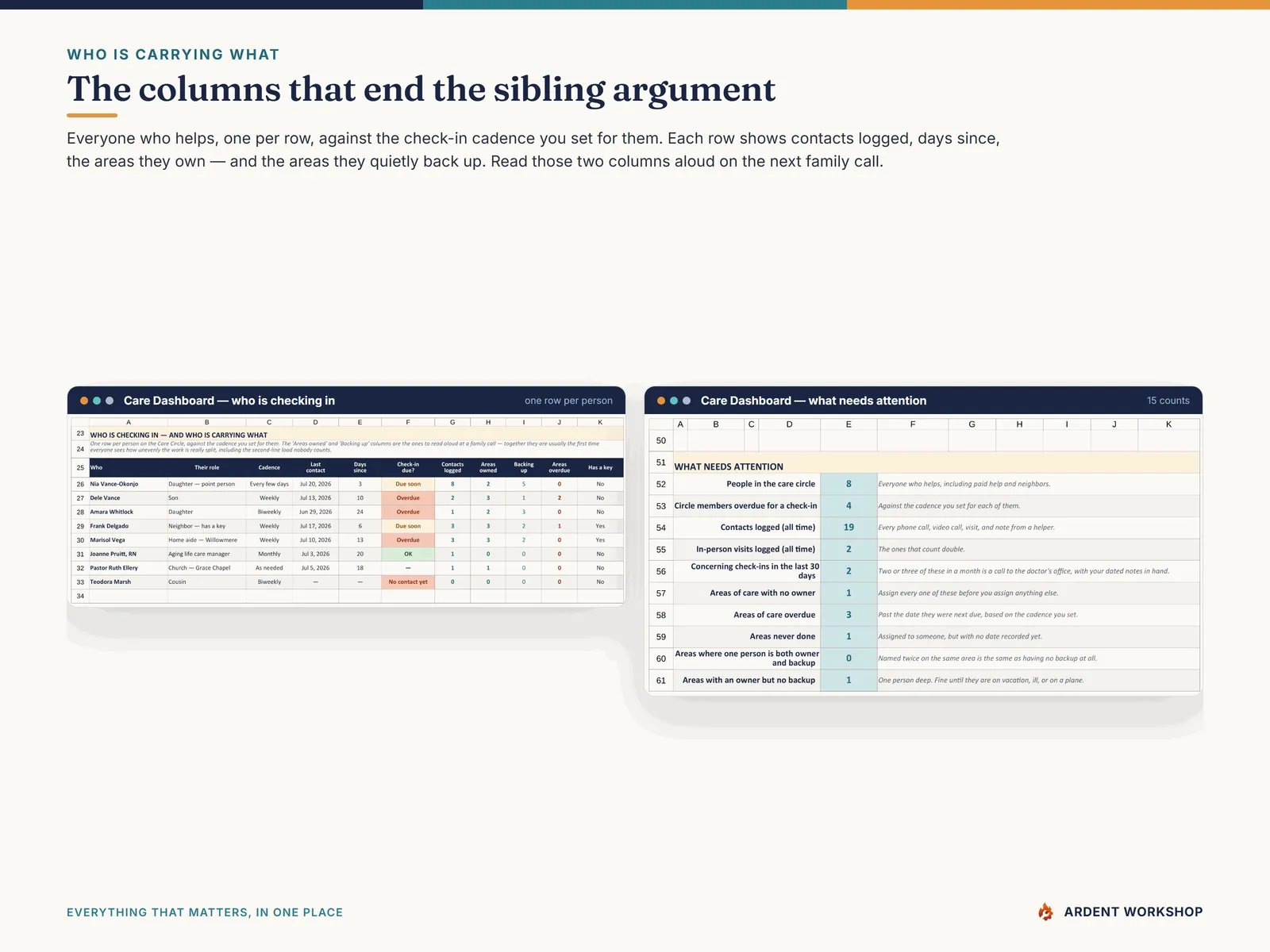Click orange dot in 'who is checking in' window
The image size is (1270, 952).
click(x=84, y=401)
